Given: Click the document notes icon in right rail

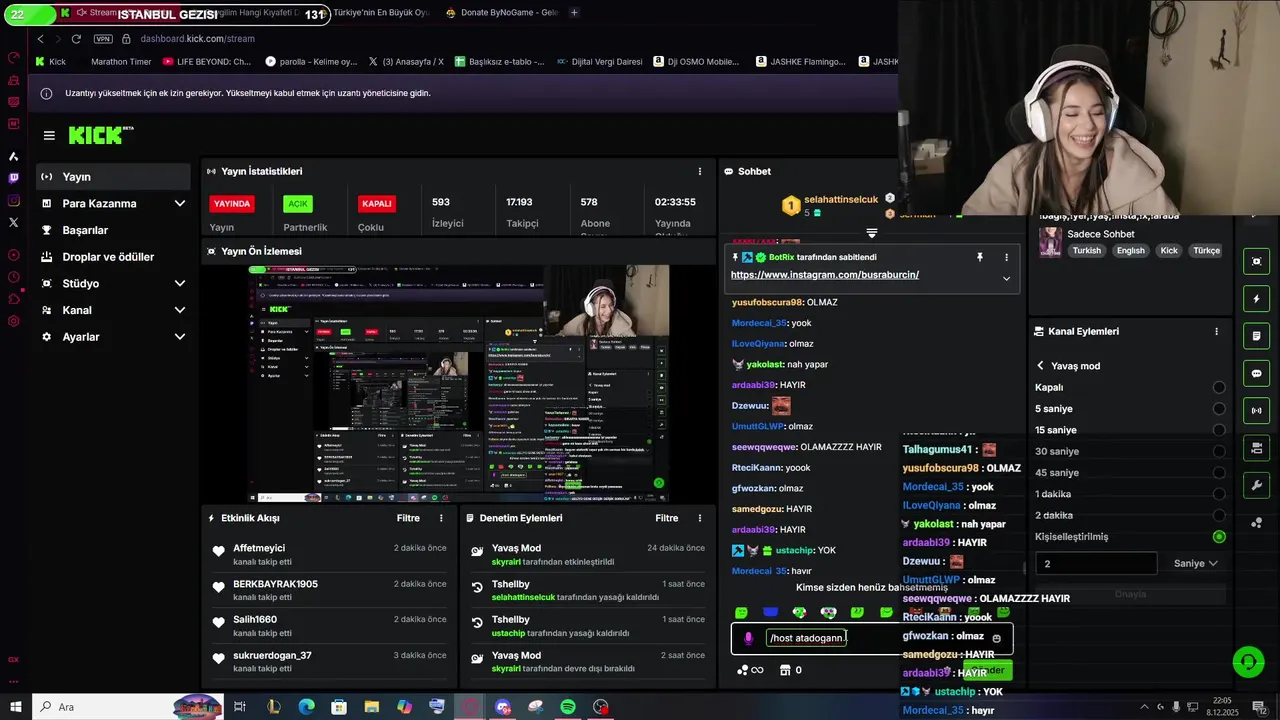Looking at the screenshot, I should pyautogui.click(x=1257, y=336).
